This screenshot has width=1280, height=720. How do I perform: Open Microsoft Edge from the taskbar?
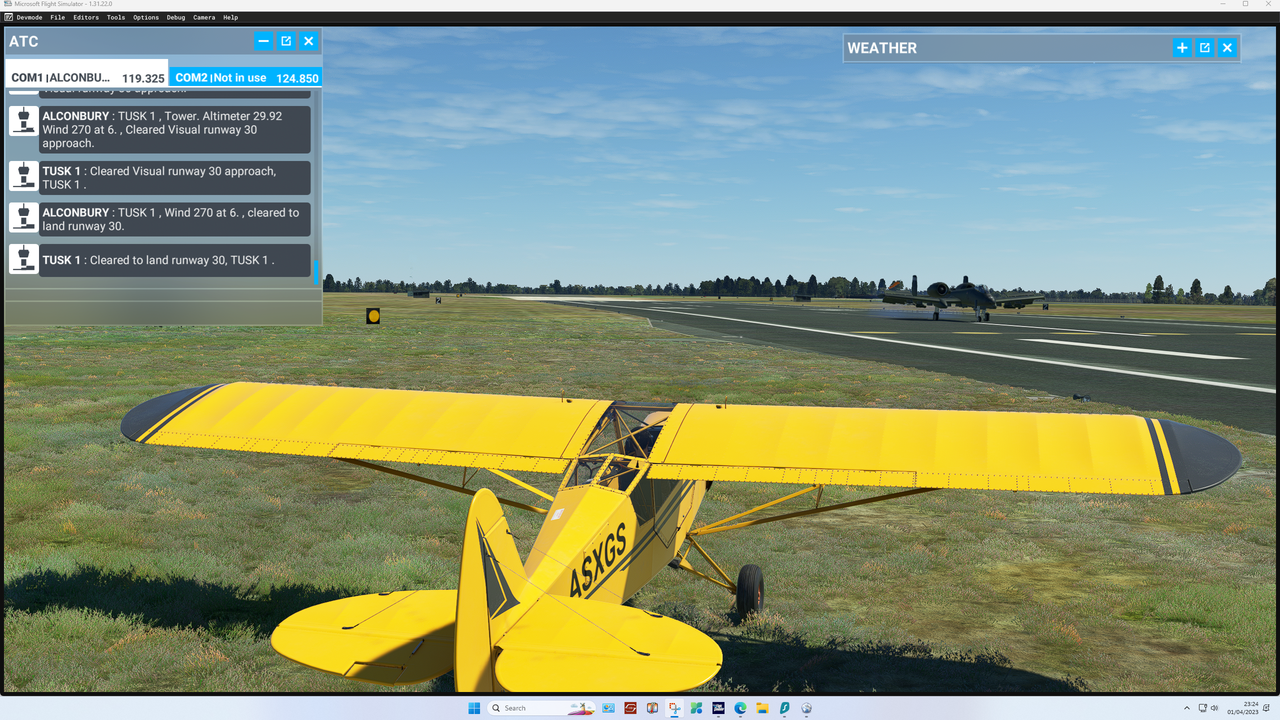point(740,708)
